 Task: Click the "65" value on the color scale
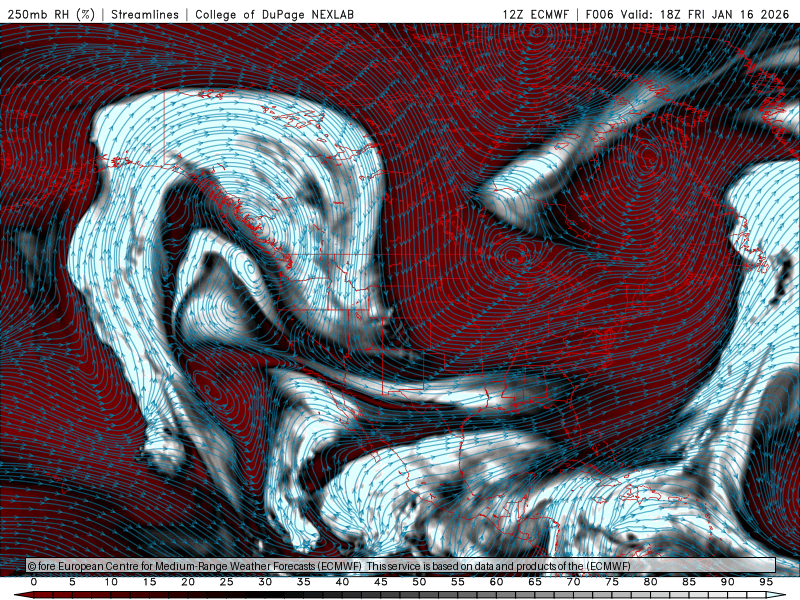[534, 582]
